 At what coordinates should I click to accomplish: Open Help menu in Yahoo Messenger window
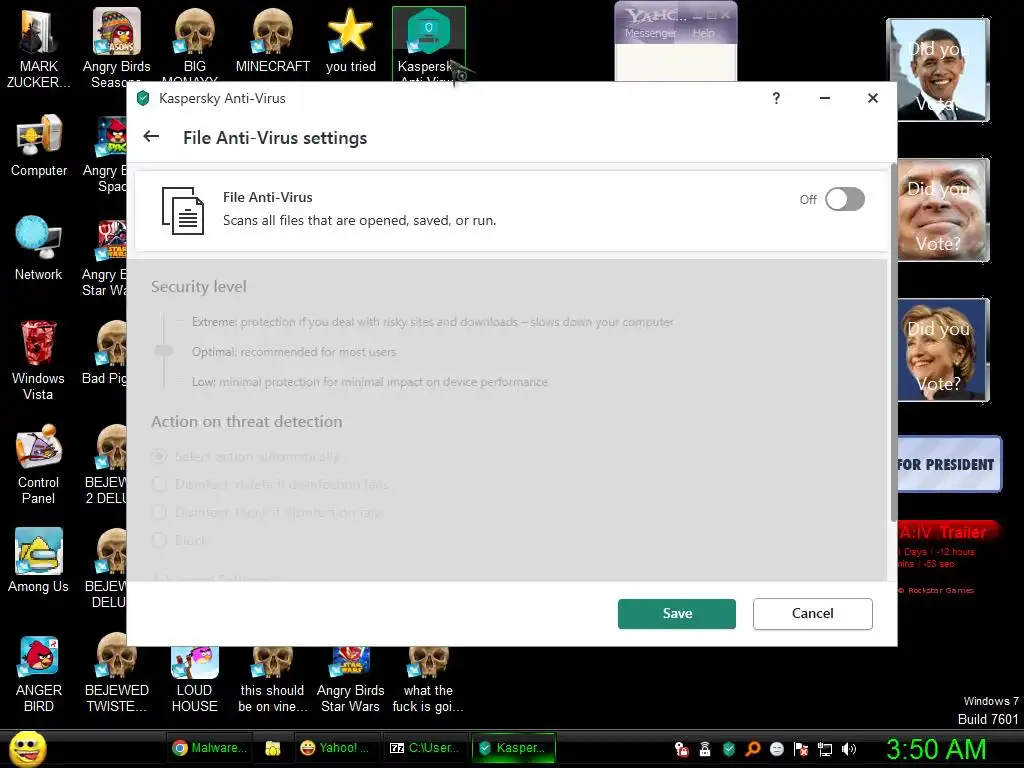703,33
